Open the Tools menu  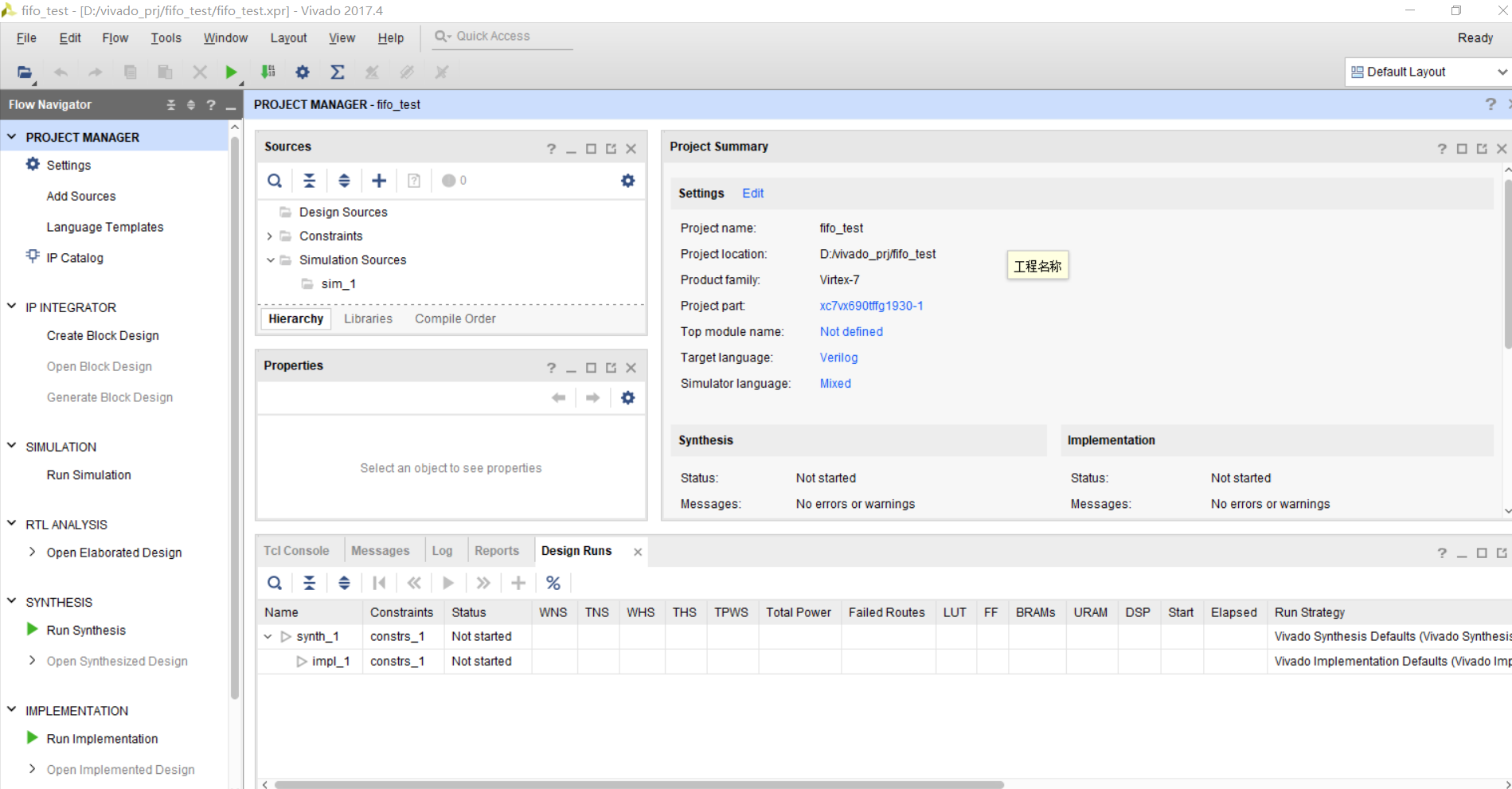coord(166,37)
